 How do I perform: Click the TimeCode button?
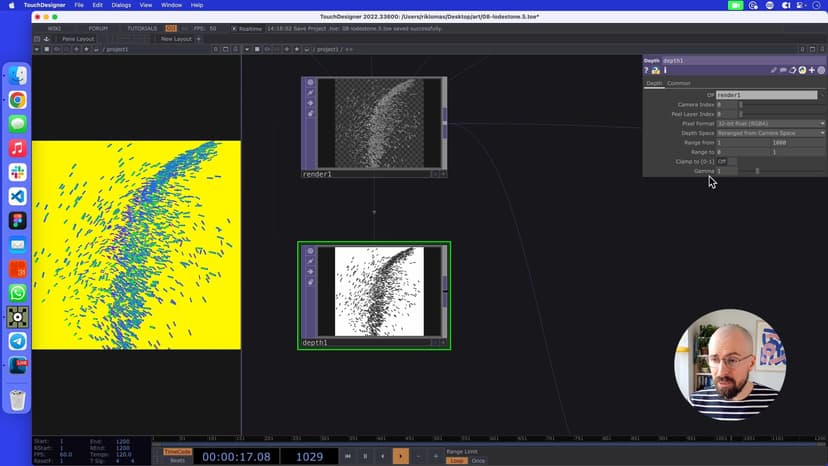tap(177, 451)
